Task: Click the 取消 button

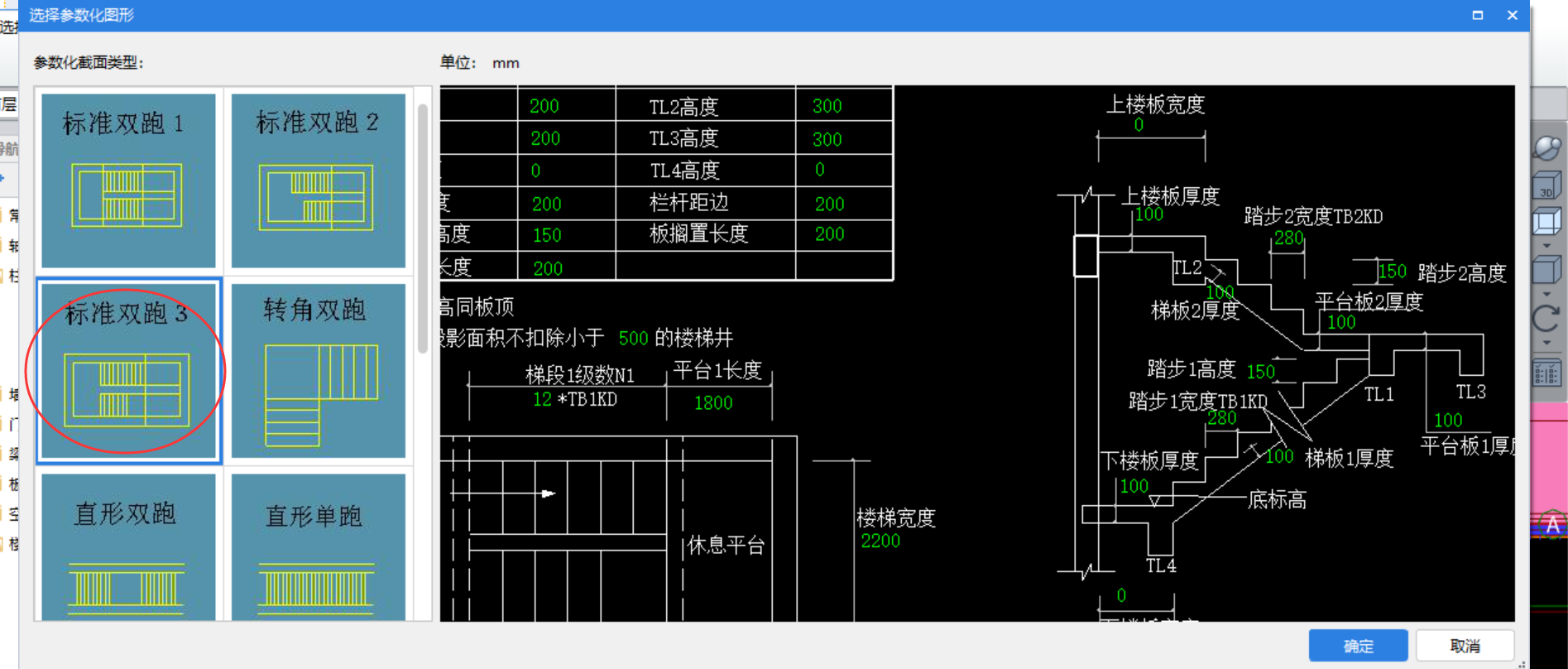Action: point(1465,646)
